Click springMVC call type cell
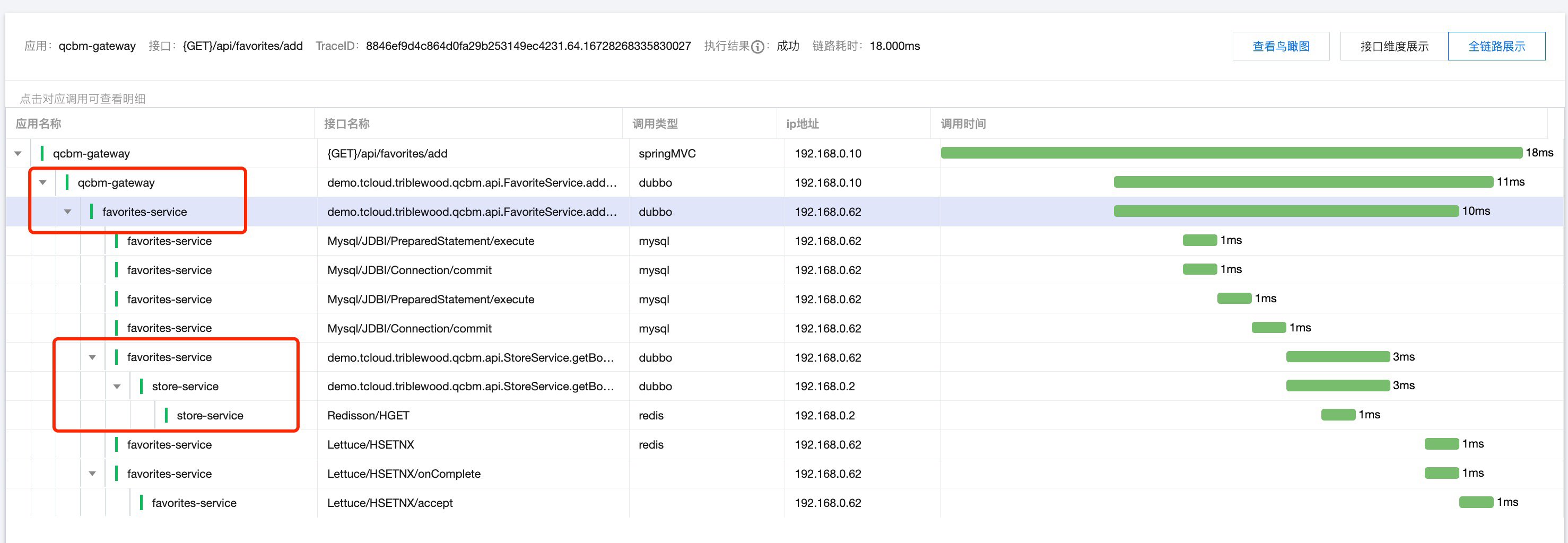 (x=667, y=153)
